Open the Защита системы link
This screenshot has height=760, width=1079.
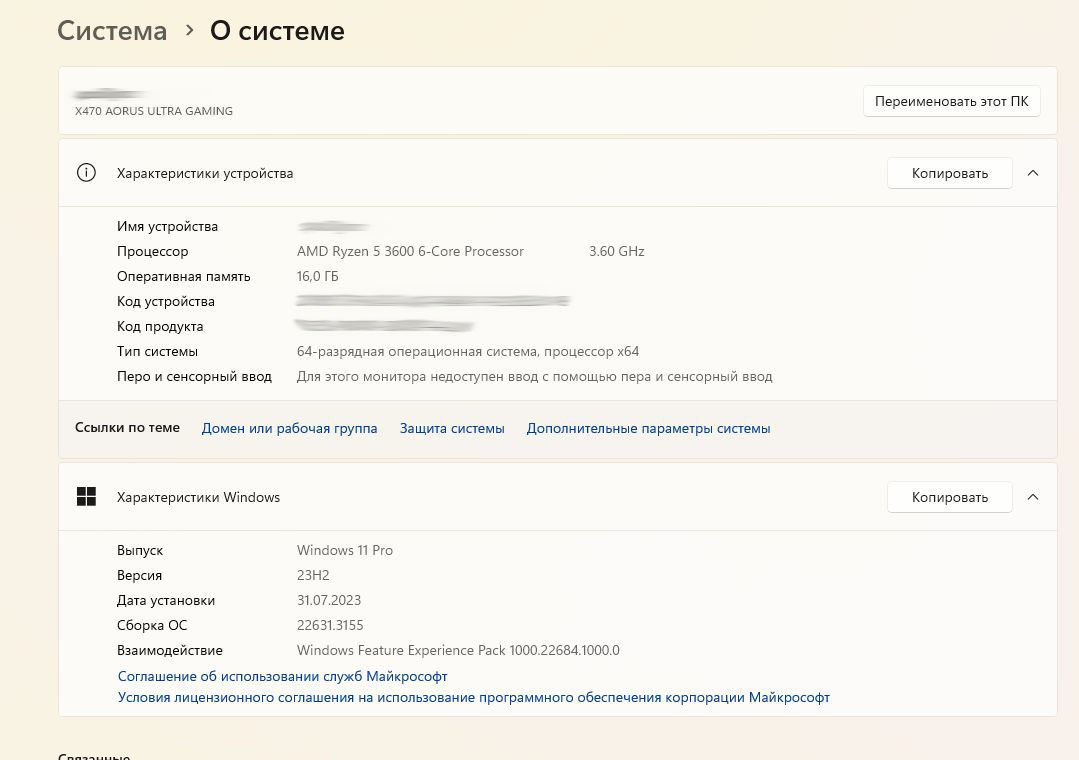[452, 428]
